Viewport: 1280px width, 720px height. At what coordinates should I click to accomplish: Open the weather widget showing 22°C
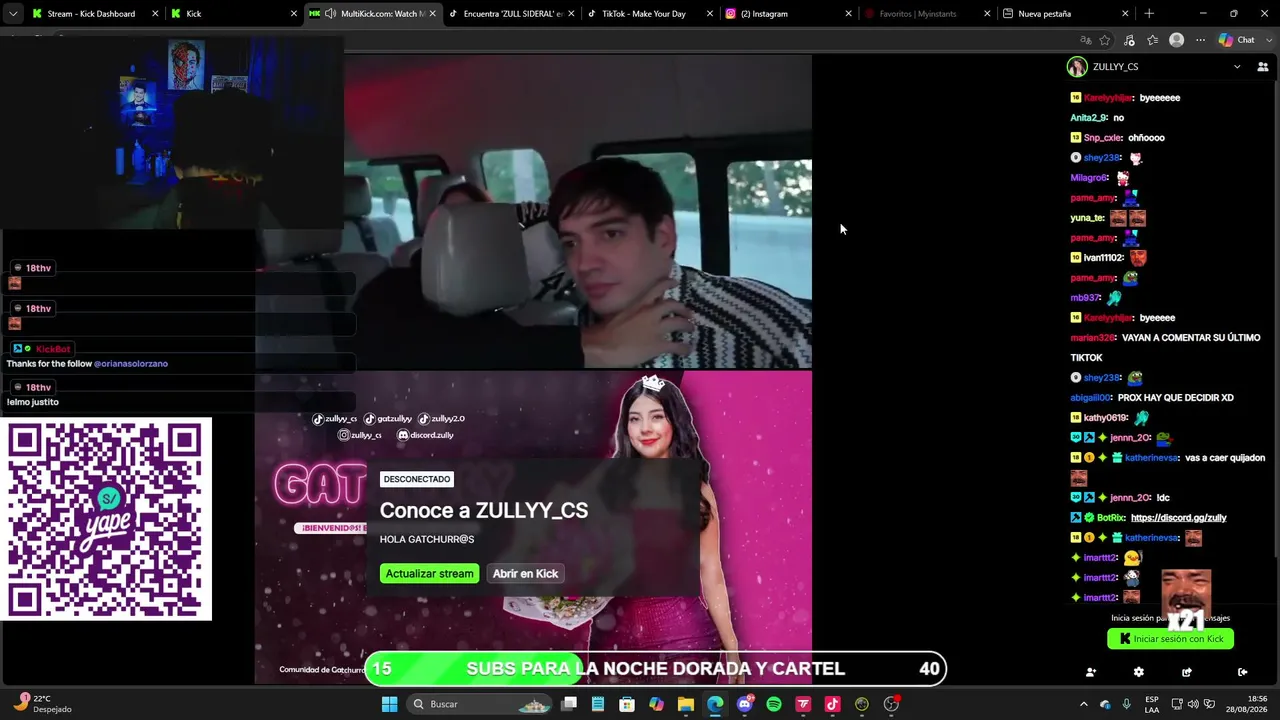pyautogui.click(x=43, y=704)
